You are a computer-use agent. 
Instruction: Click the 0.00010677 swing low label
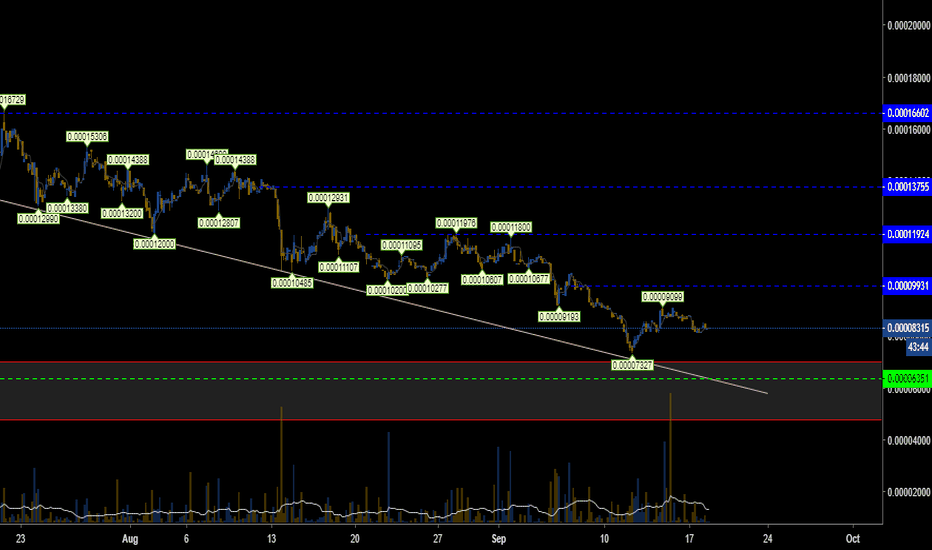pyautogui.click(x=529, y=278)
